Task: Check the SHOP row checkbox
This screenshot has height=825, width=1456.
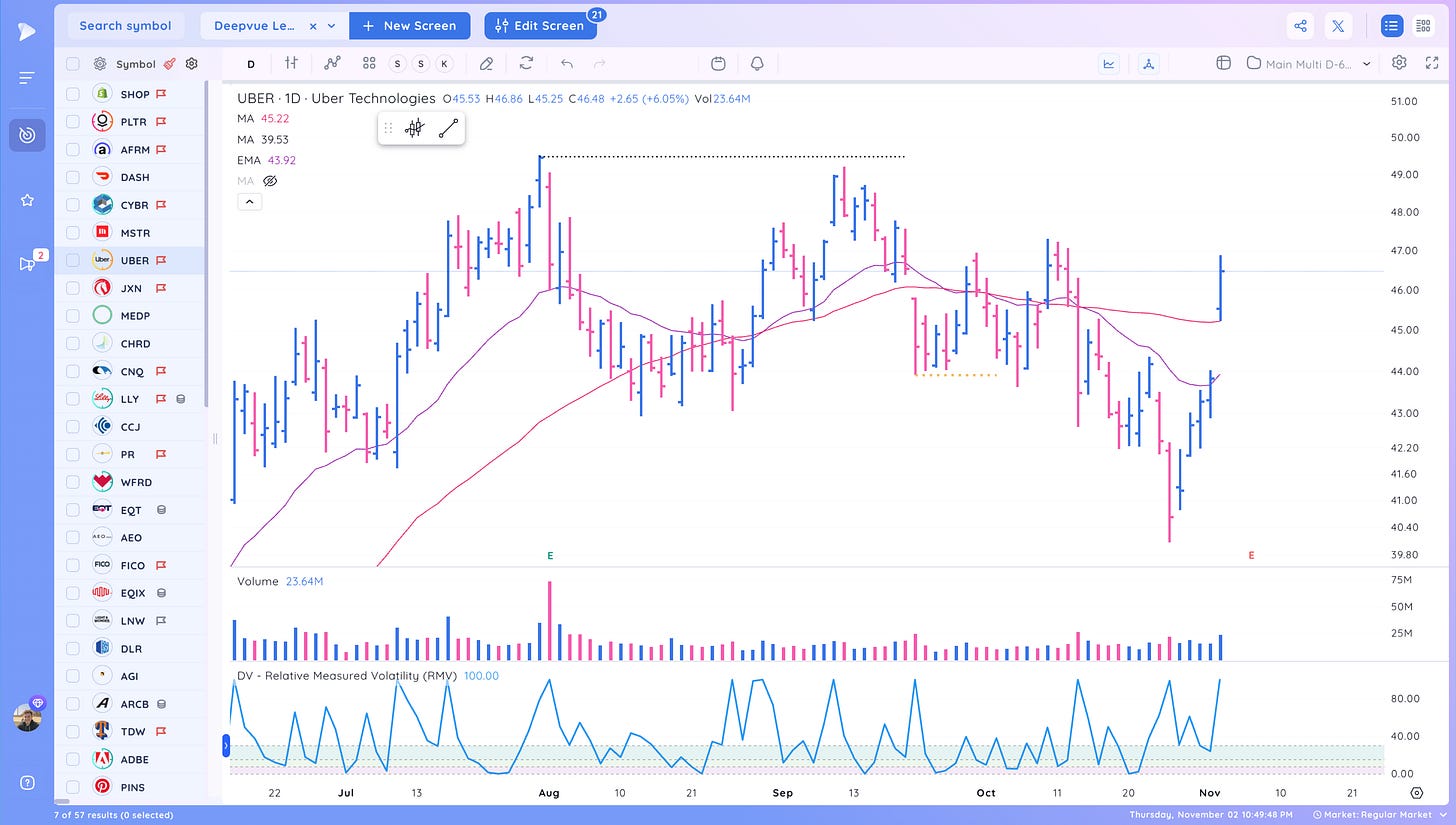Action: [x=73, y=94]
